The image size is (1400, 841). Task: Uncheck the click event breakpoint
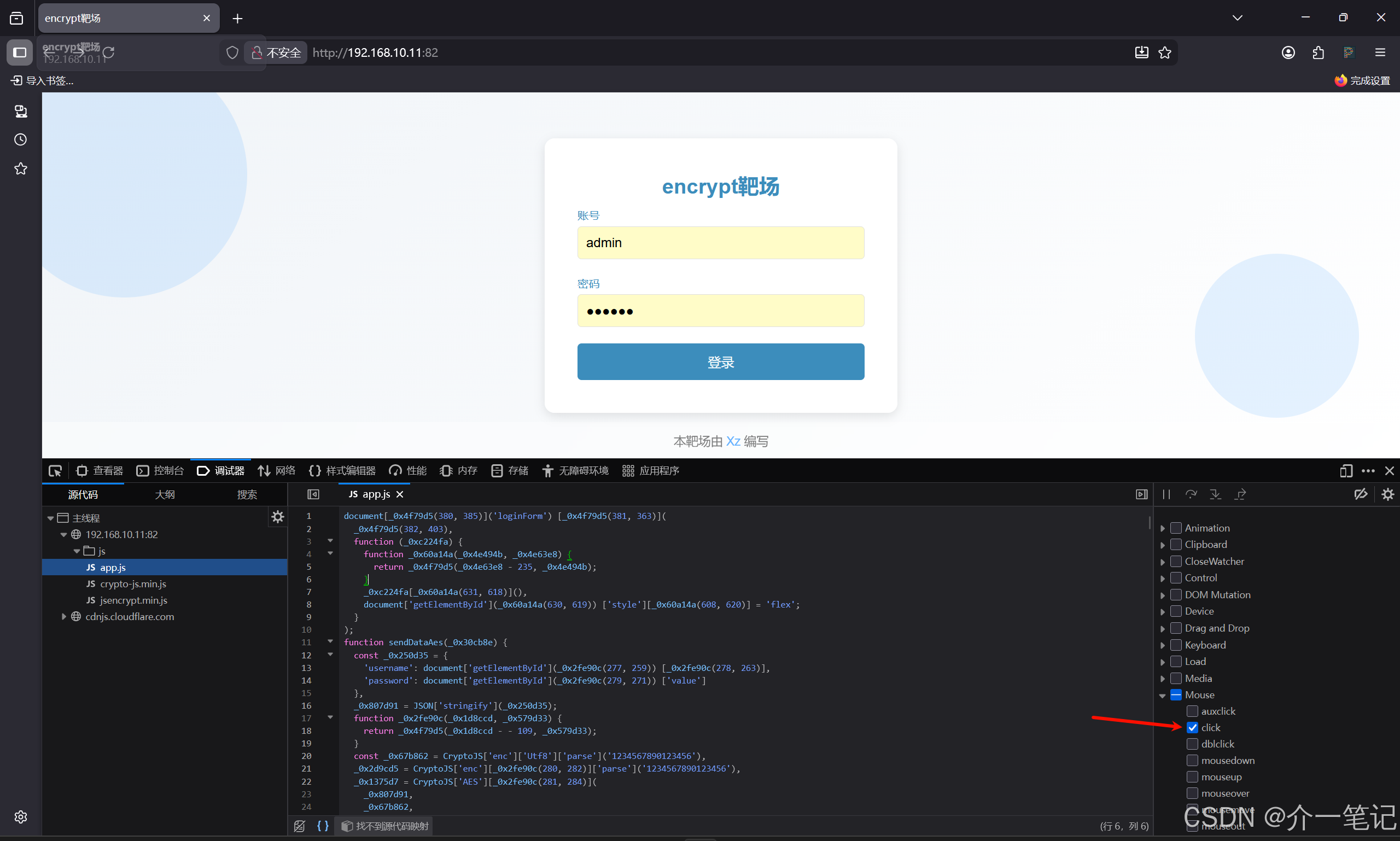pos(1193,727)
